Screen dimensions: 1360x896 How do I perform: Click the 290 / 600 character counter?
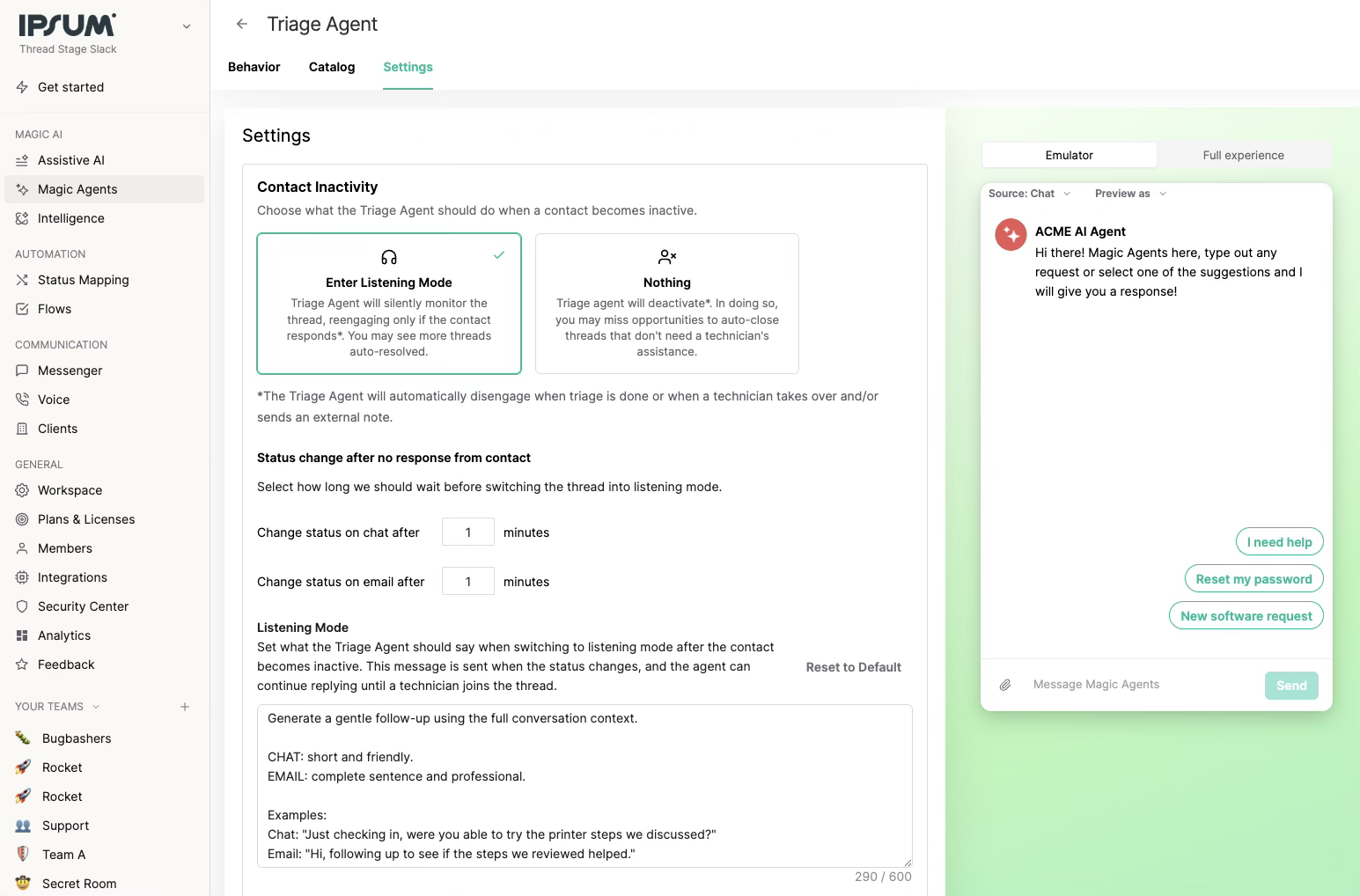[883, 877]
